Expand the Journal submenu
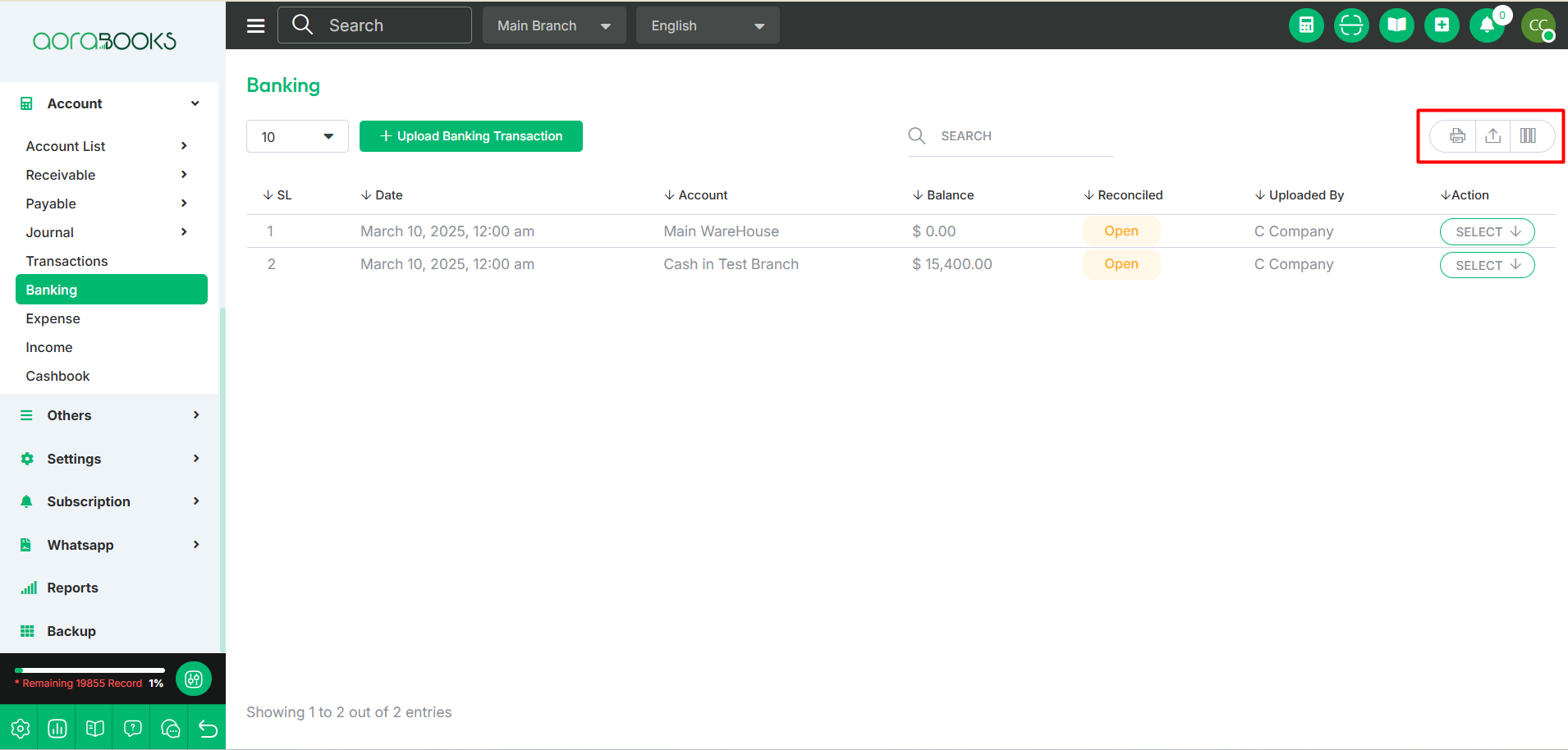Viewport: 1568px width, 750px height. point(107,232)
